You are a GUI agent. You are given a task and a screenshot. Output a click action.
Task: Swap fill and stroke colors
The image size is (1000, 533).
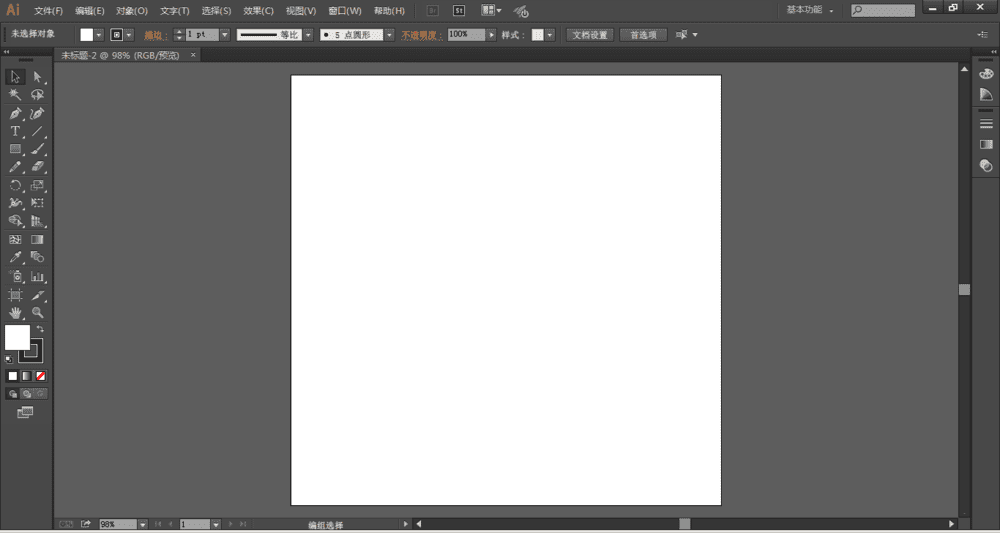(x=40, y=329)
